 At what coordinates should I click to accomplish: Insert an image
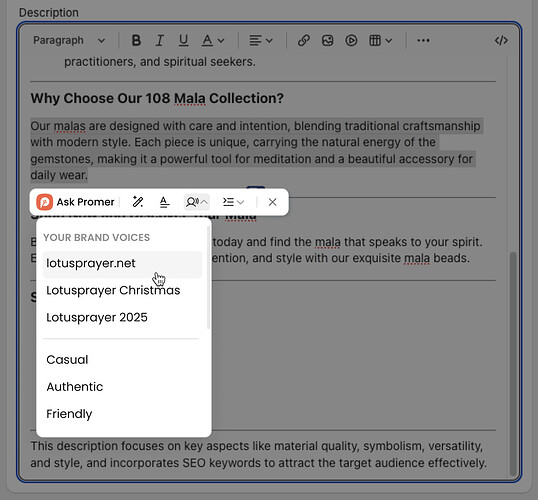[327, 40]
